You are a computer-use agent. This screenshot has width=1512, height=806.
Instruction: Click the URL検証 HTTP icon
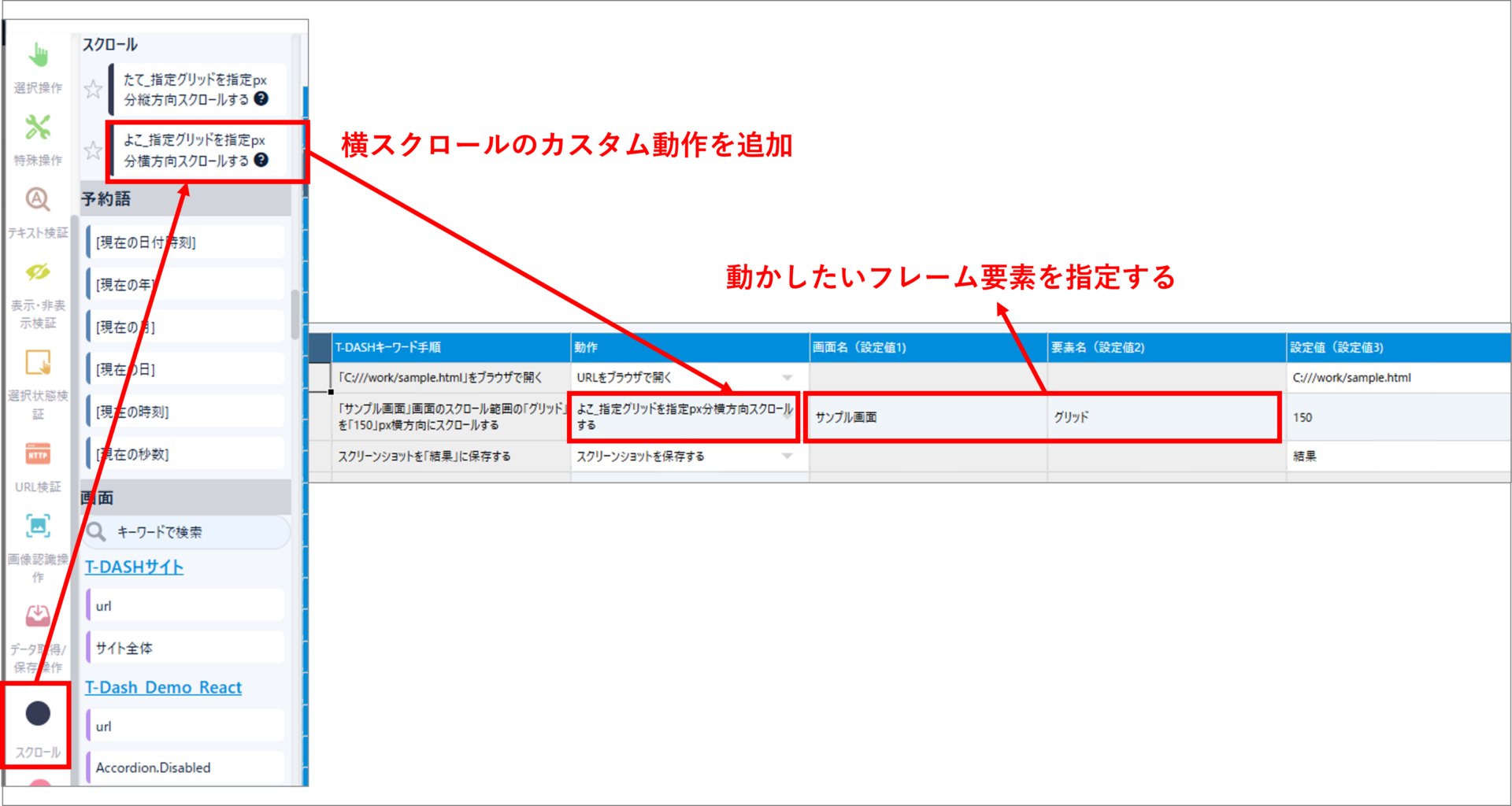(38, 455)
